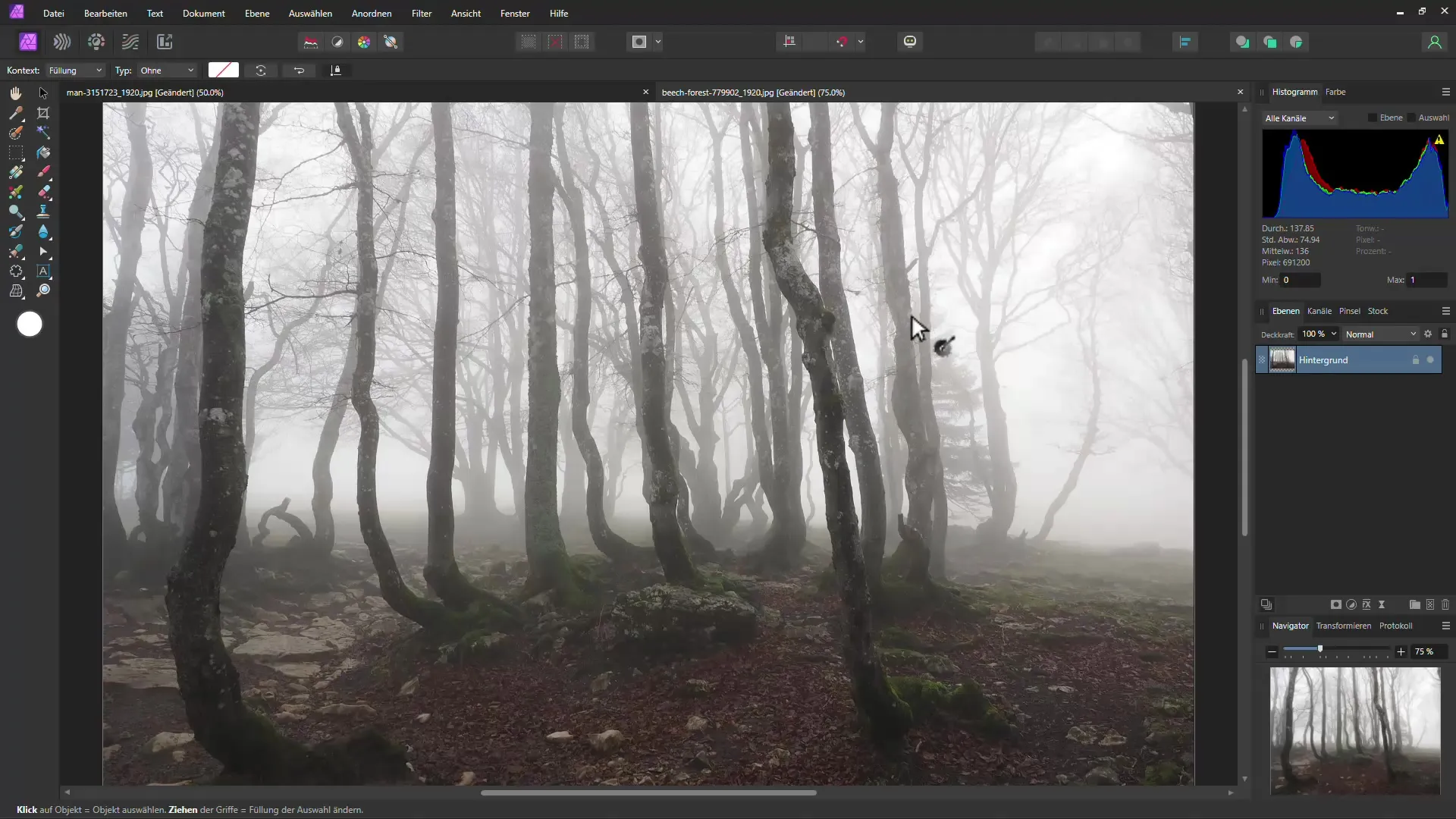Add an adjustment layer in Layers panel

tap(1351, 604)
